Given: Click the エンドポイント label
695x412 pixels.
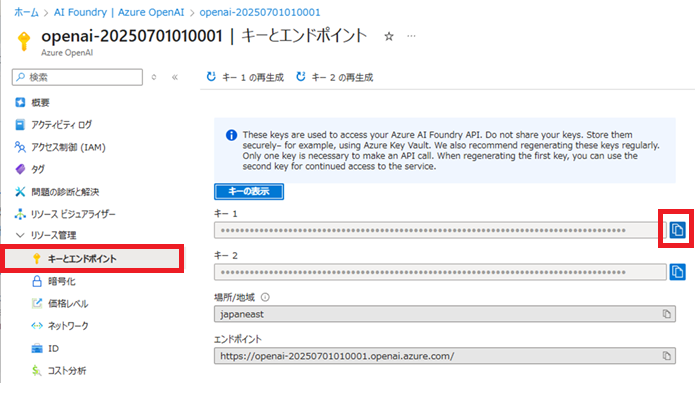Looking at the screenshot, I should pos(238,339).
